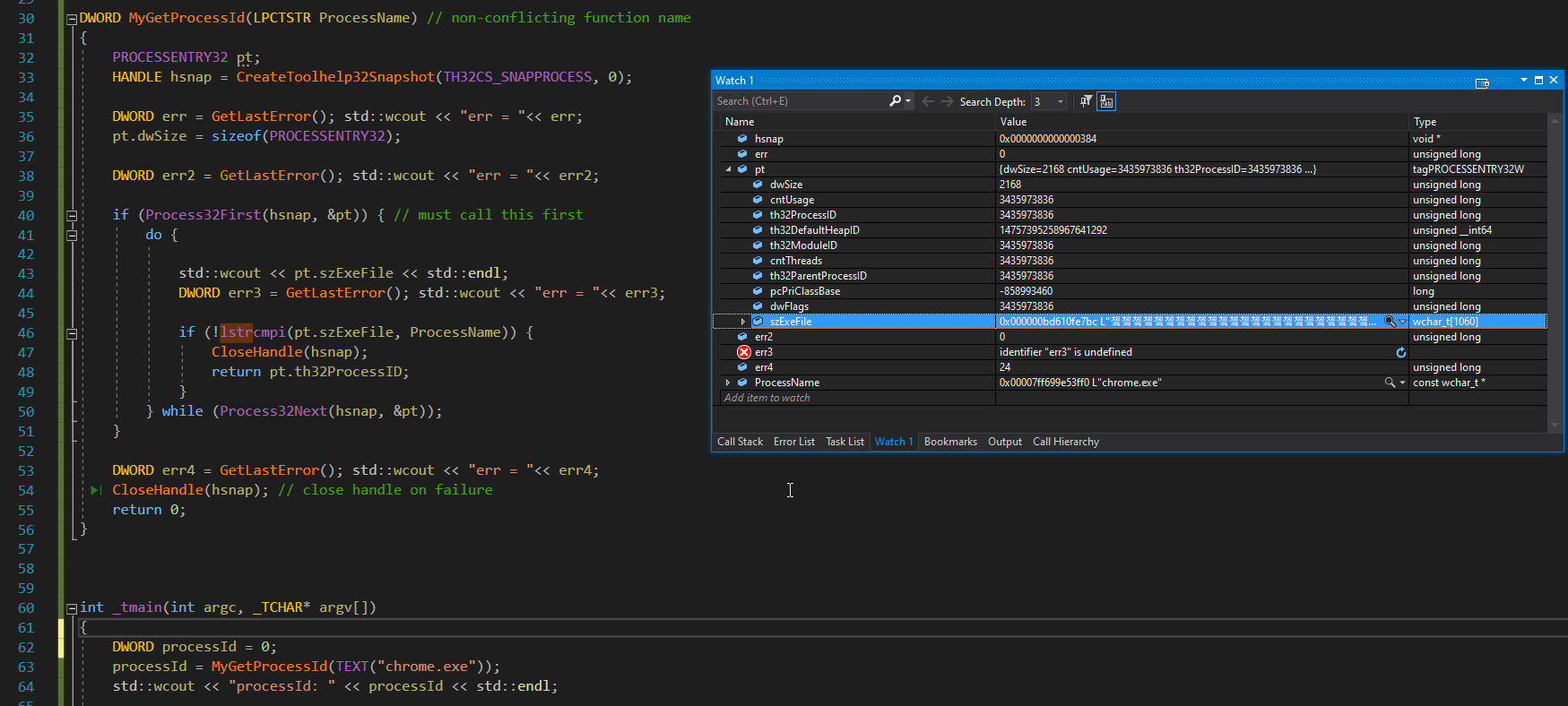The image size is (1568, 706).
Task: Switch to the Error List tab
Action: point(793,442)
